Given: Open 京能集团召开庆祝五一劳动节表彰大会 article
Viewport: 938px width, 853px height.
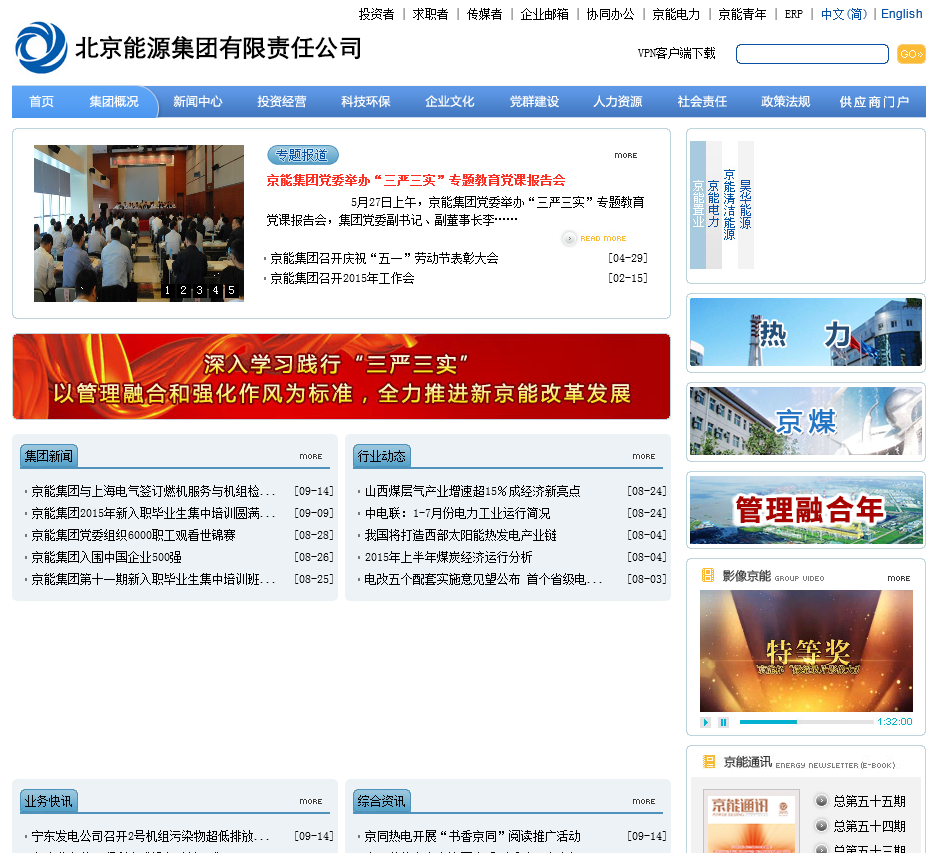Looking at the screenshot, I should [x=384, y=258].
